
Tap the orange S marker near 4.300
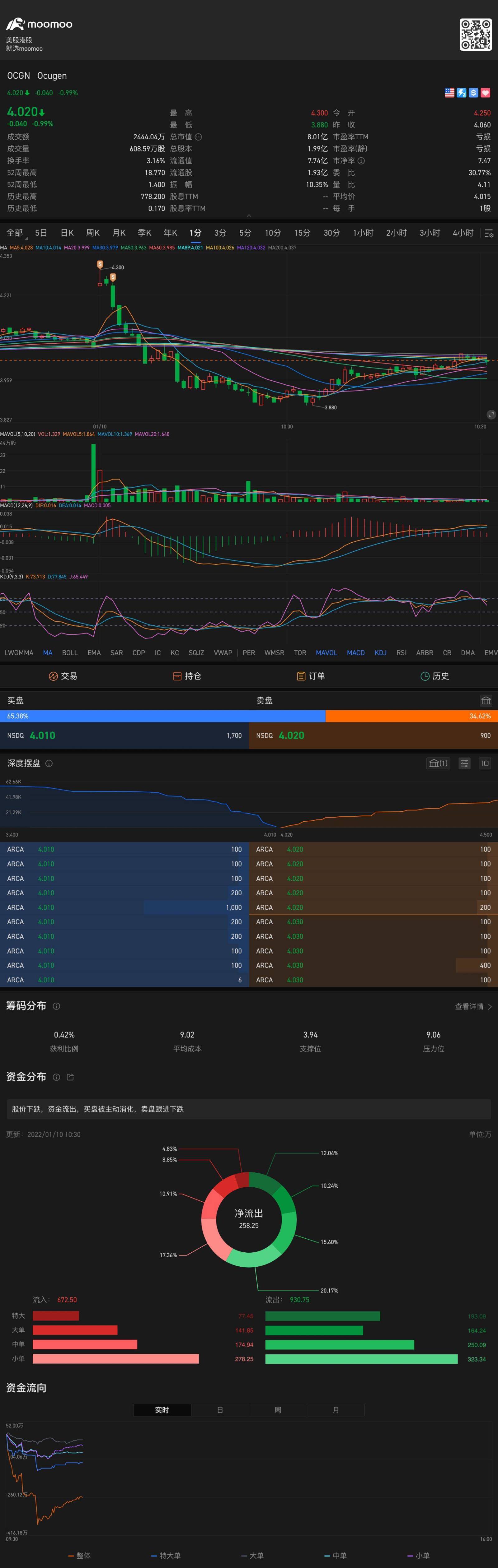(100, 265)
